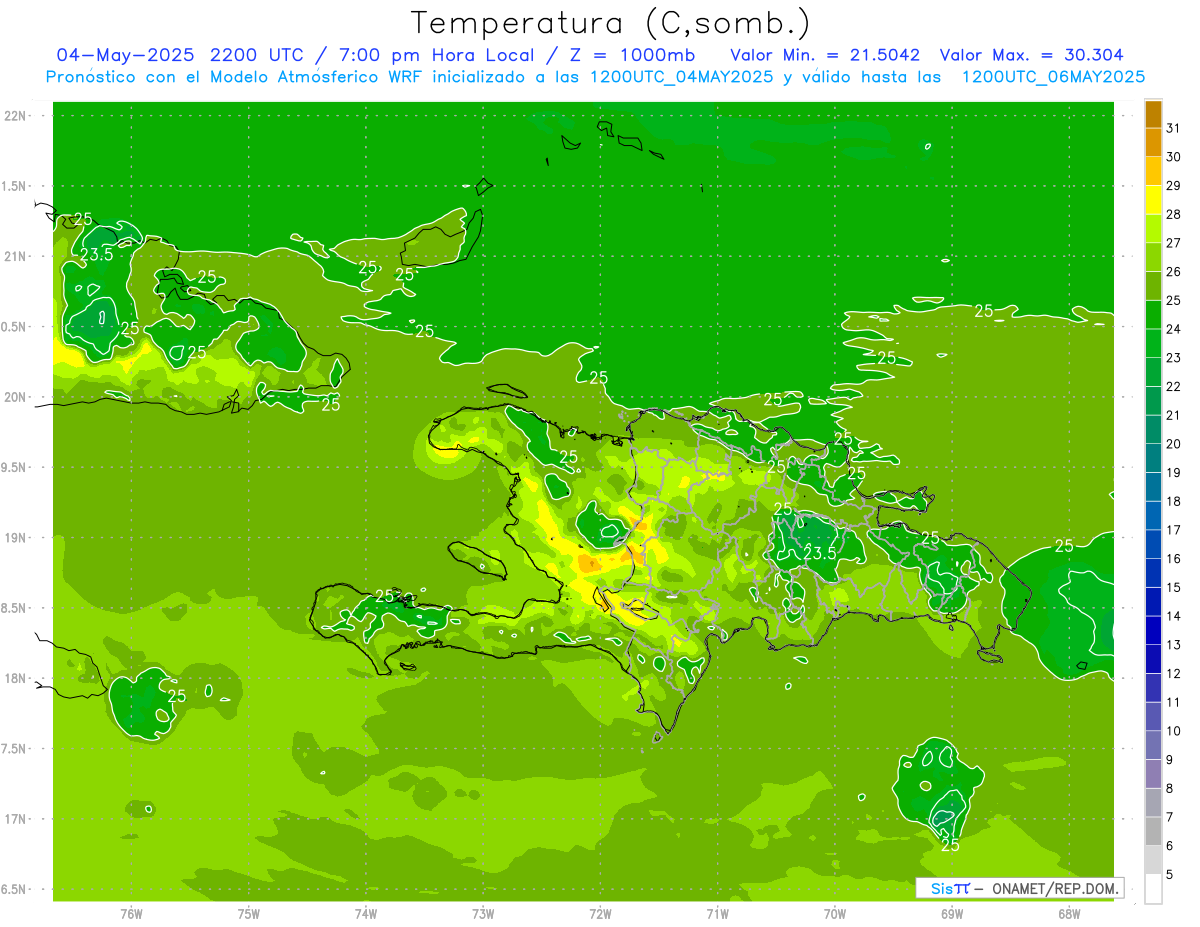The height and width of the screenshot is (927, 1200).
Task: Click the "20N" latitude axis label
Action: [x=15, y=397]
